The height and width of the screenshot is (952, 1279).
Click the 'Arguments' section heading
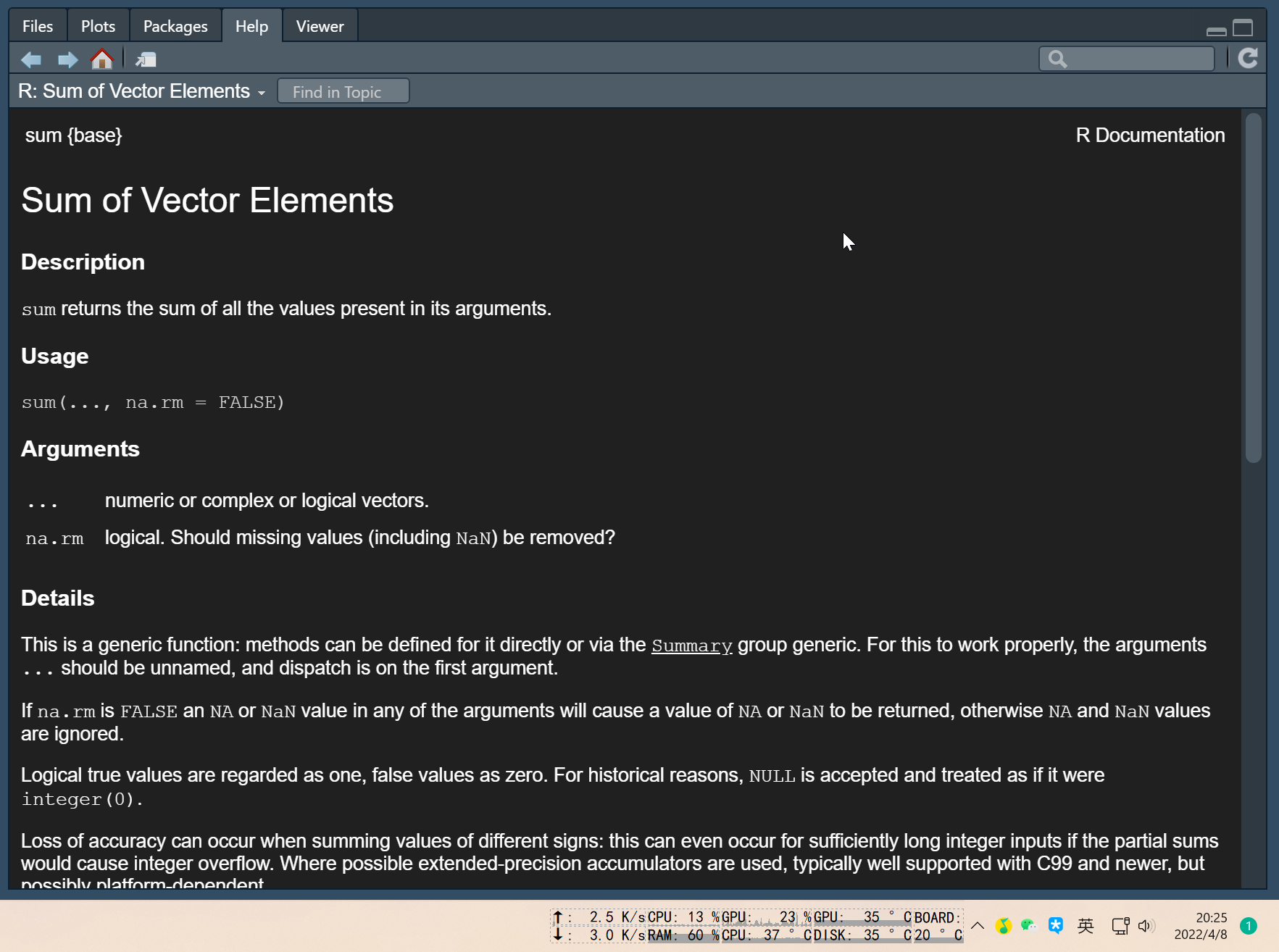(x=80, y=449)
